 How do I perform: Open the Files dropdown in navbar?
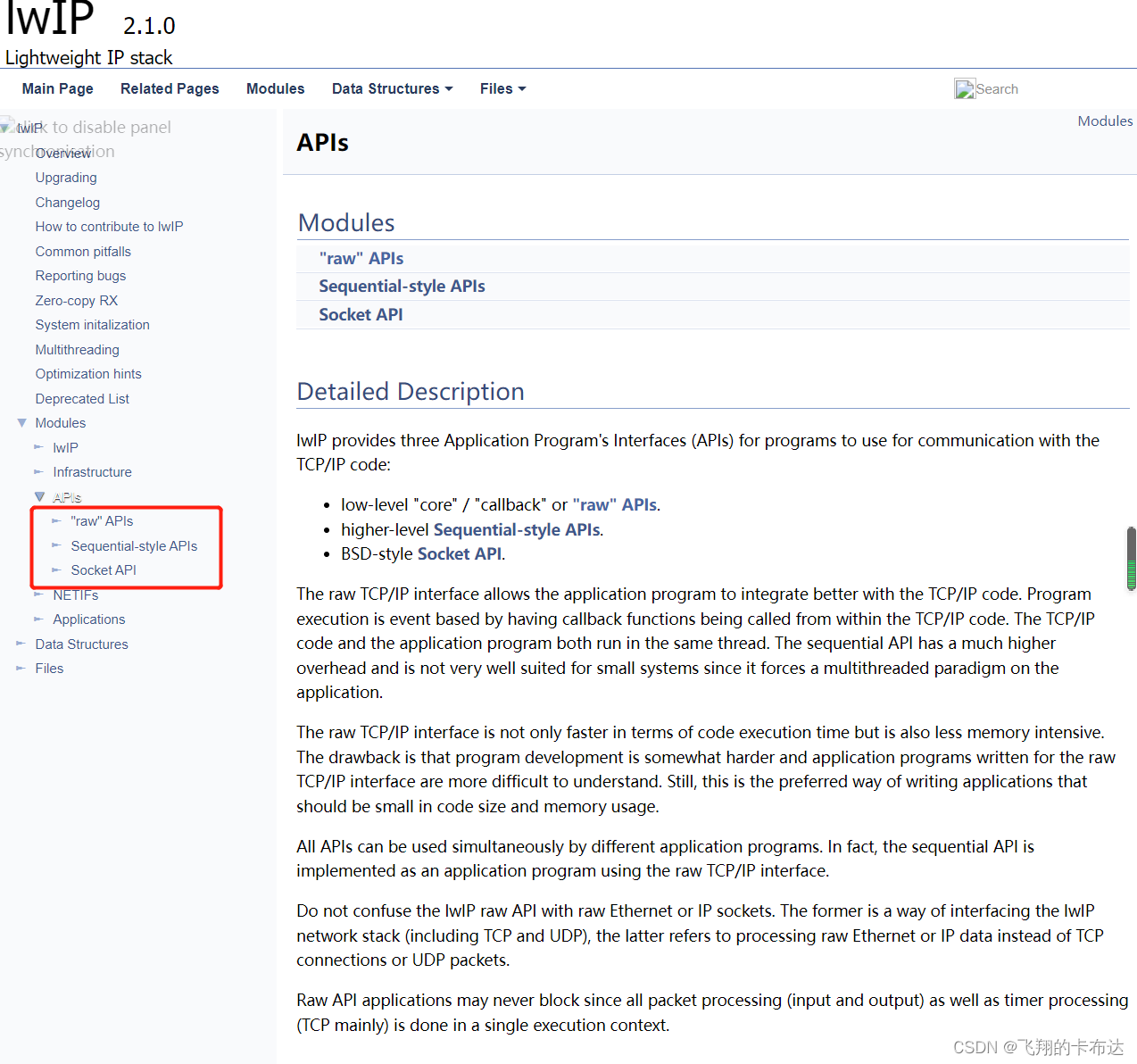point(502,89)
